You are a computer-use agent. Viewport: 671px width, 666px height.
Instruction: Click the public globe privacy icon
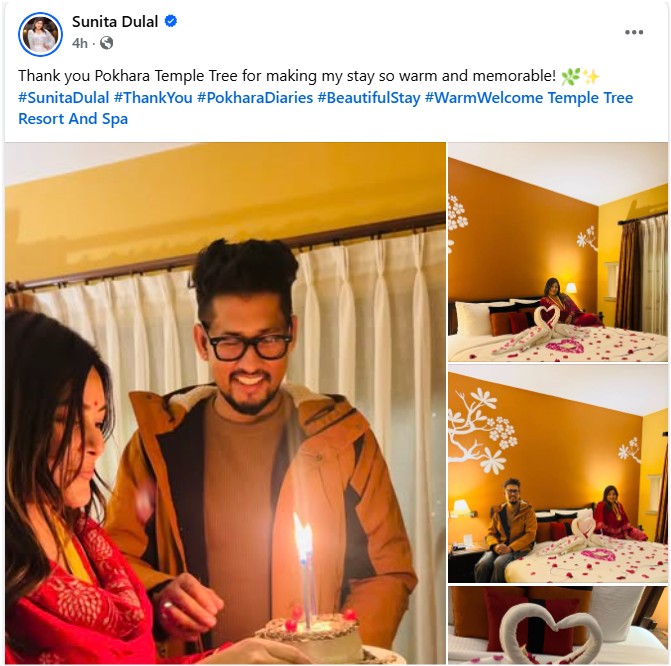pyautogui.click(x=107, y=43)
